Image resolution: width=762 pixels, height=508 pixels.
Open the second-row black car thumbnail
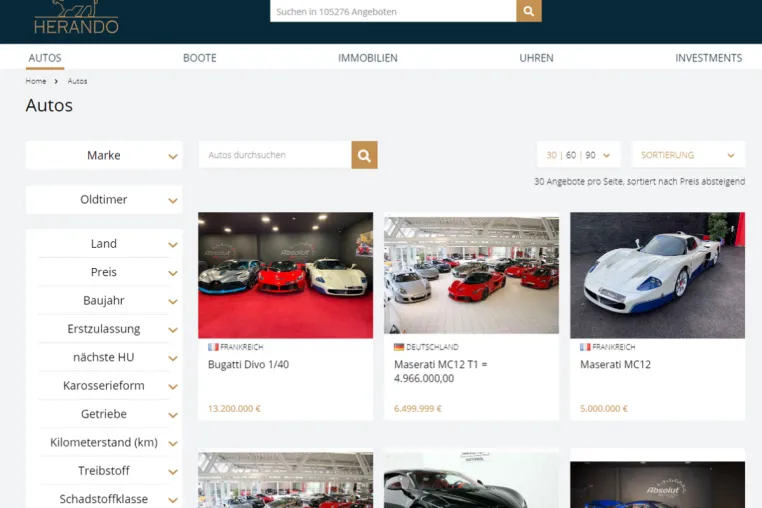pyautogui.click(x=471, y=480)
